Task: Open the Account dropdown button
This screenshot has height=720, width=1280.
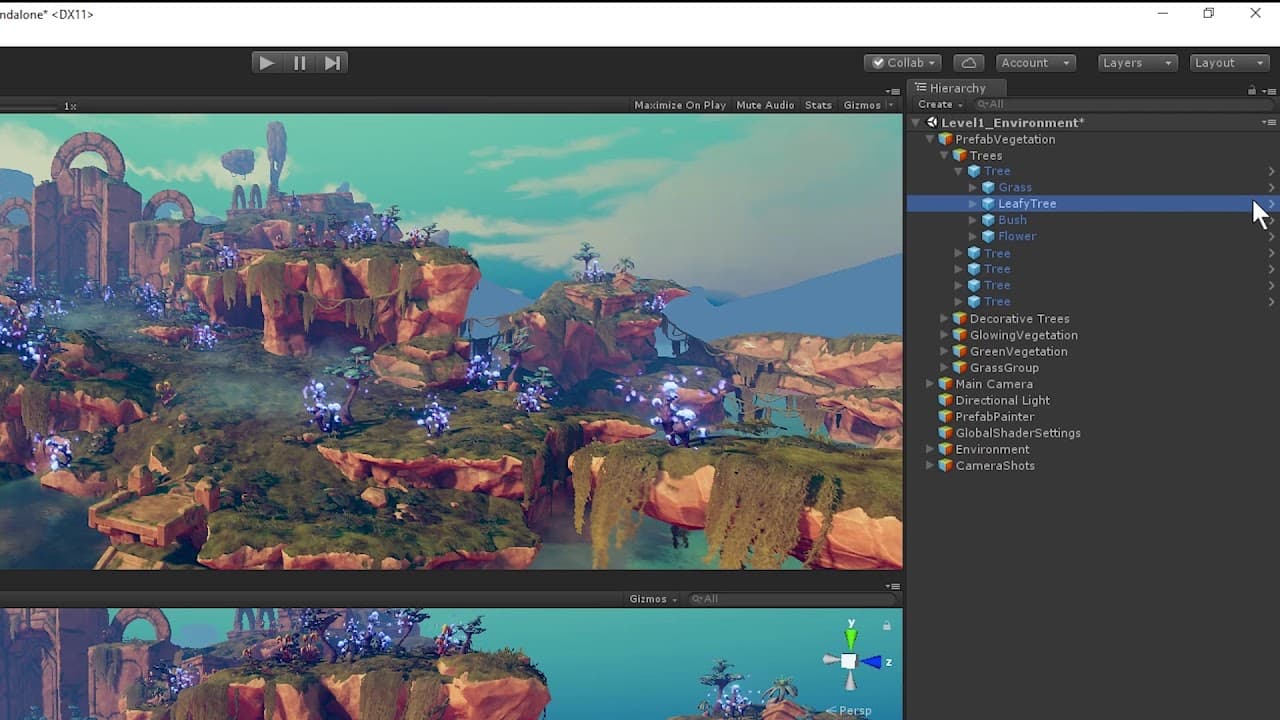Action: [1035, 62]
